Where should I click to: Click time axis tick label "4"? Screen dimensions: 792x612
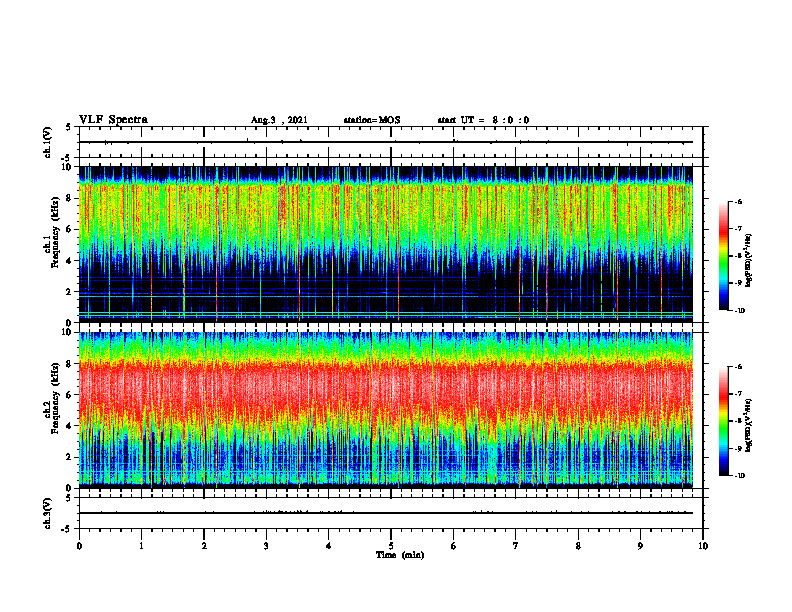(x=329, y=546)
